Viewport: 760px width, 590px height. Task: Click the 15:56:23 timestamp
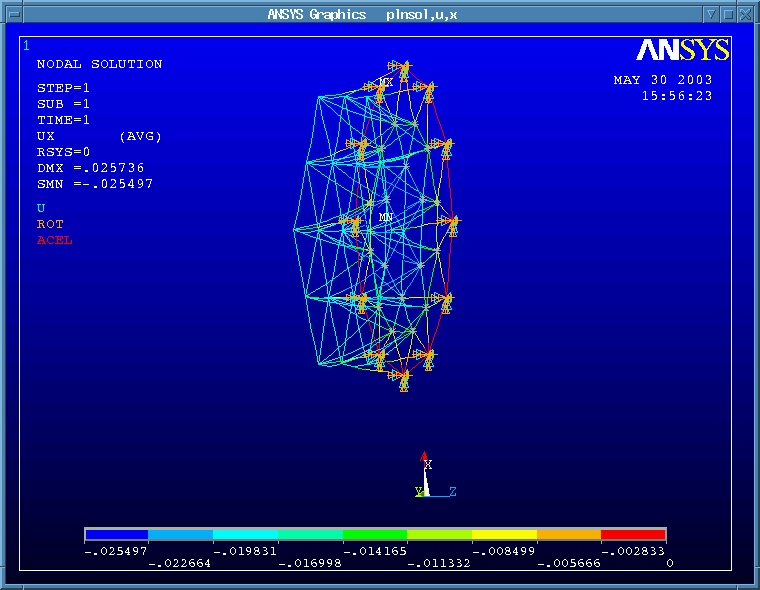coord(677,96)
